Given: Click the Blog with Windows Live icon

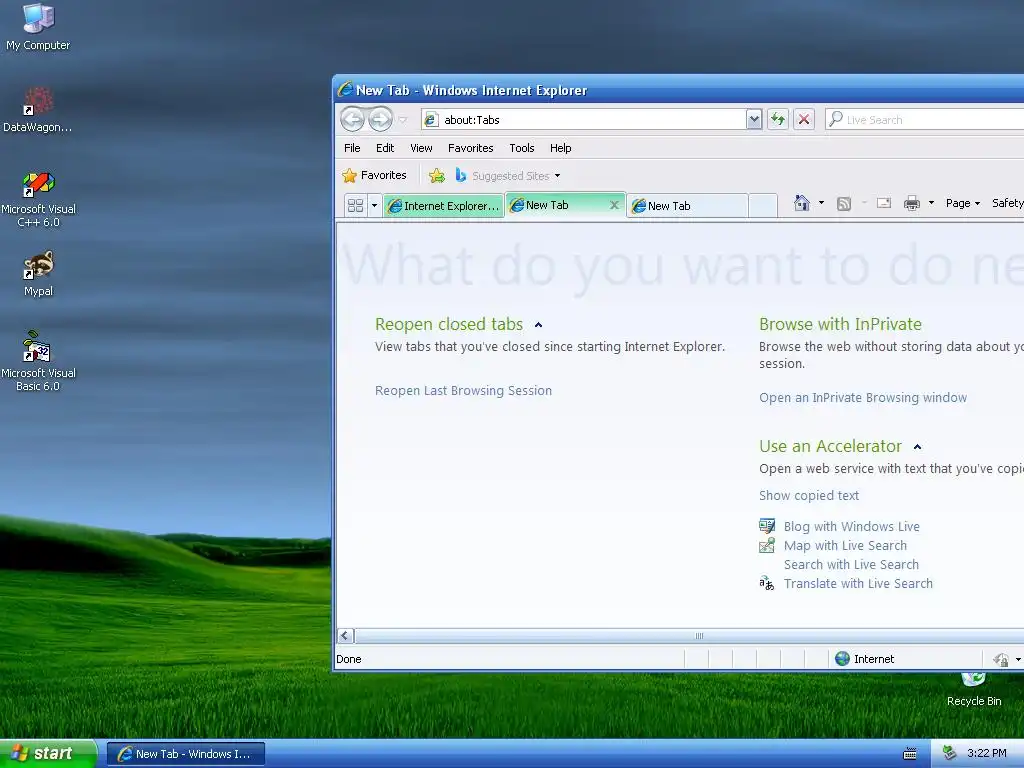Looking at the screenshot, I should click(x=767, y=526).
